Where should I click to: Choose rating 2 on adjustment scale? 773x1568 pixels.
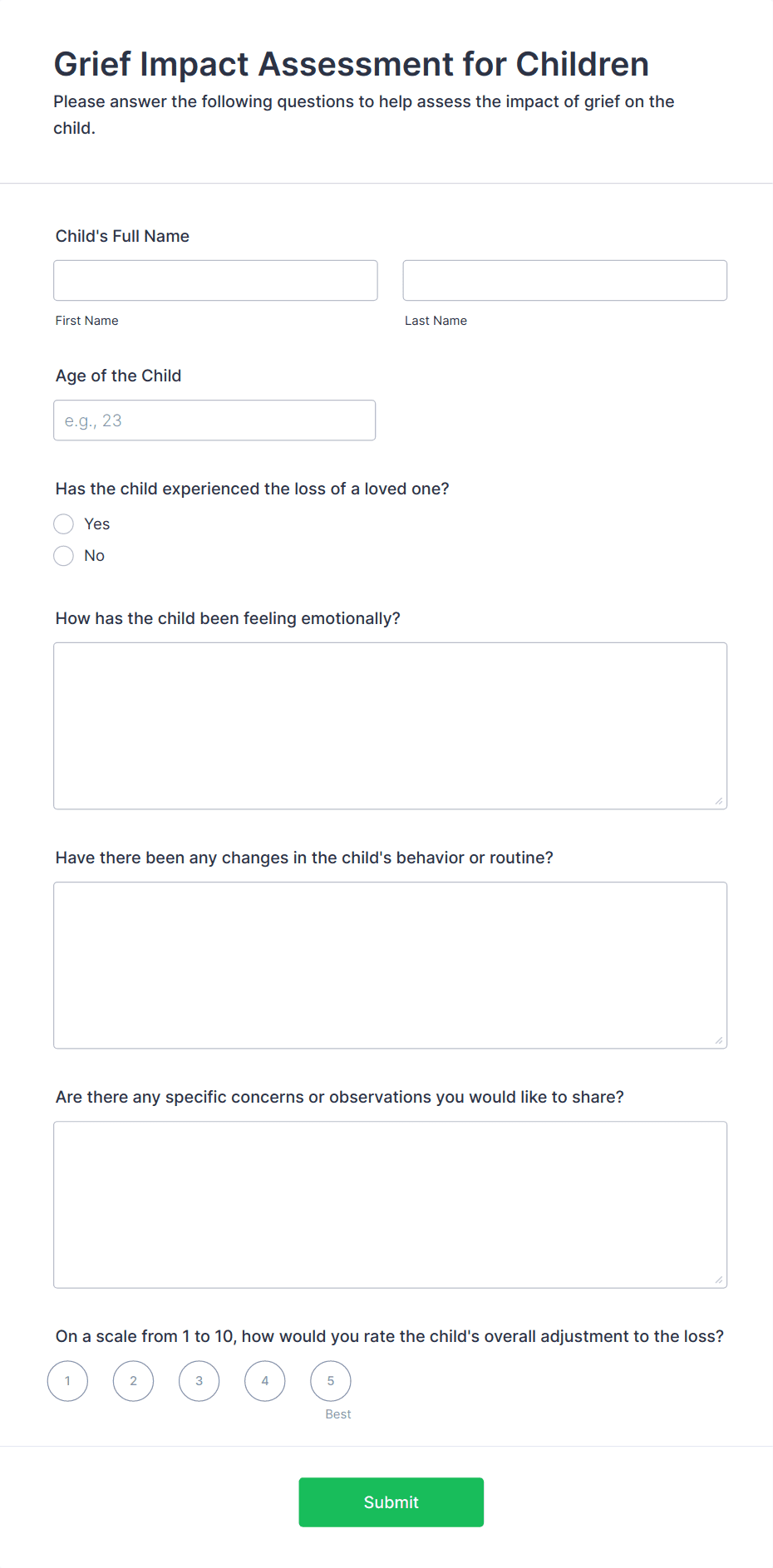pos(133,1381)
